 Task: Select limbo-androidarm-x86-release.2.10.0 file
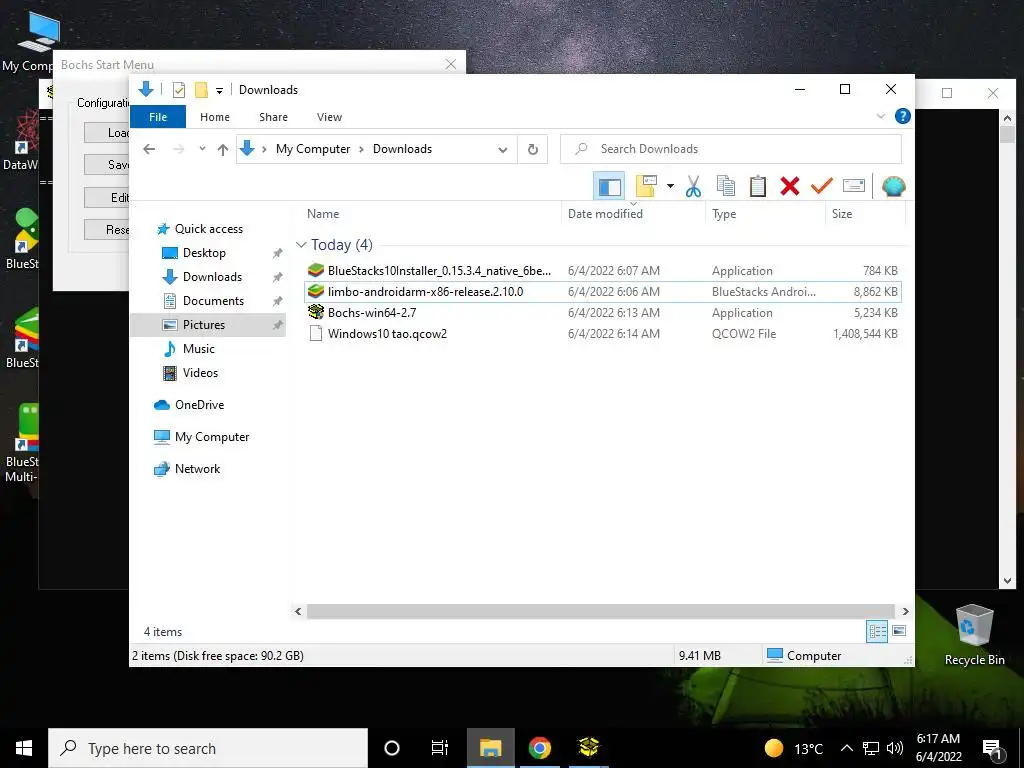(x=602, y=291)
